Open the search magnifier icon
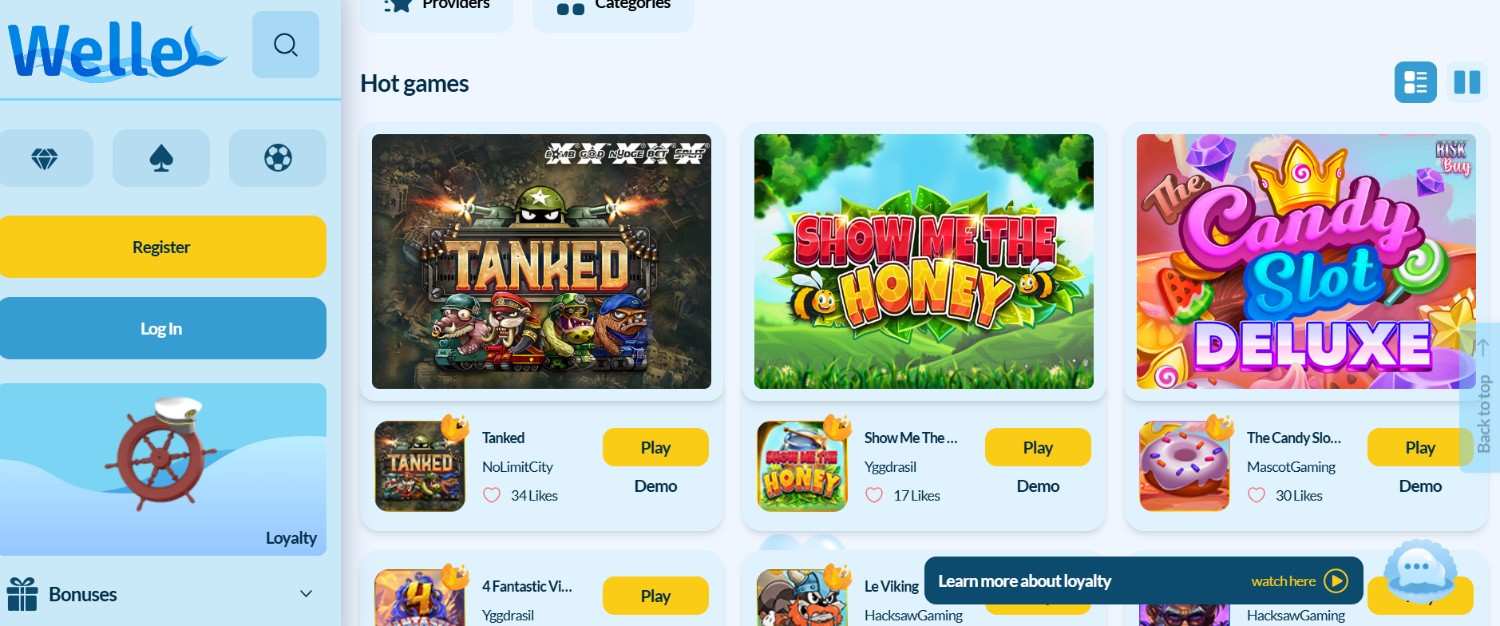The height and width of the screenshot is (626, 1500). click(x=286, y=45)
